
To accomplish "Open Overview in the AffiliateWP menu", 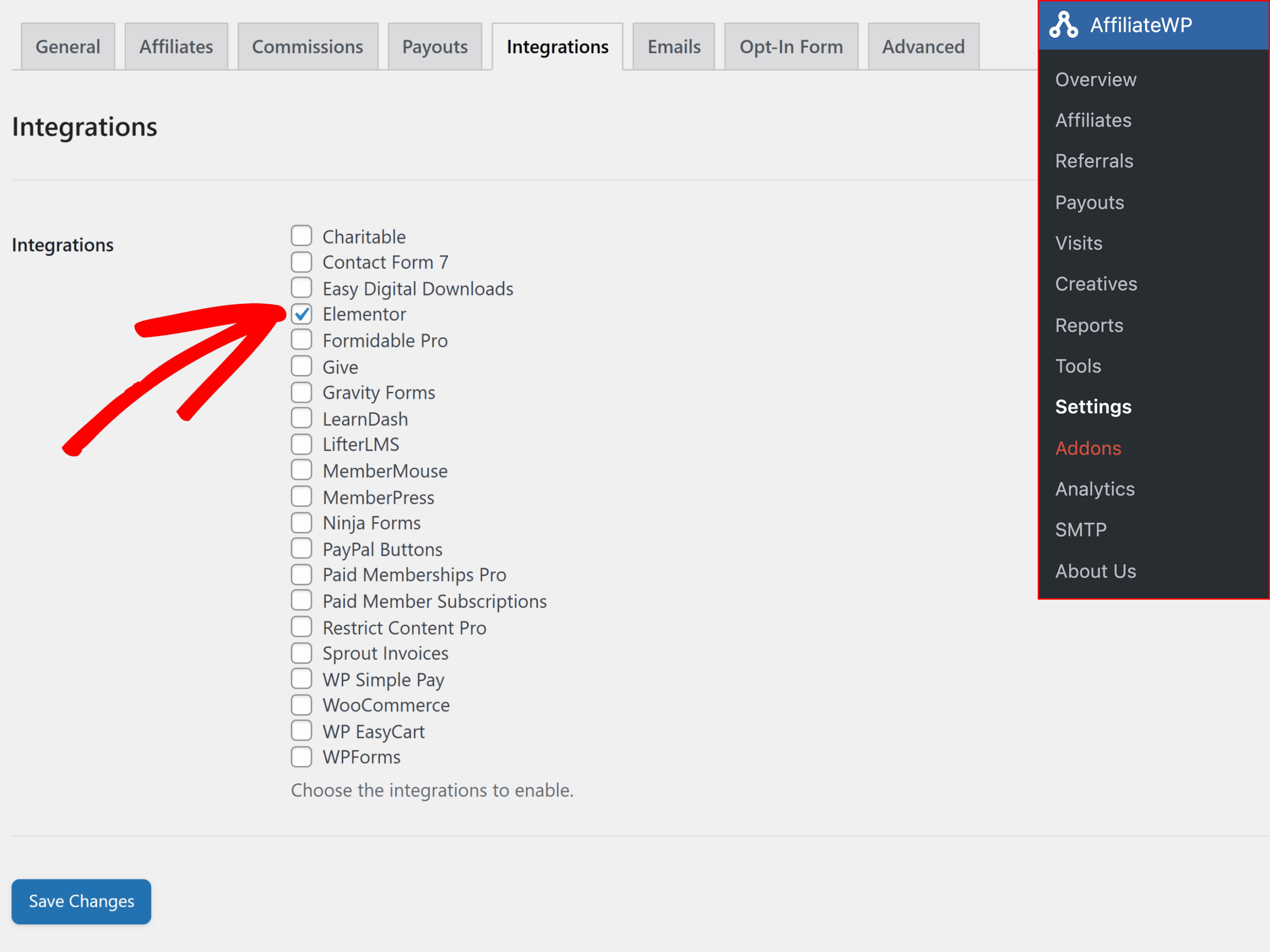I will point(1095,79).
